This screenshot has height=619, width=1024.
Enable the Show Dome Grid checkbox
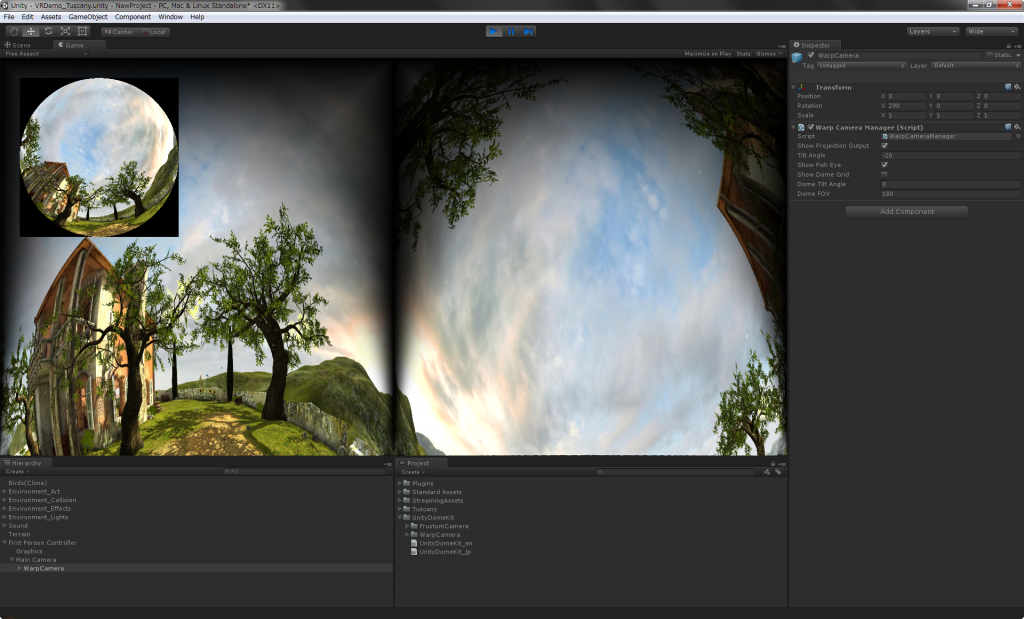coord(884,174)
